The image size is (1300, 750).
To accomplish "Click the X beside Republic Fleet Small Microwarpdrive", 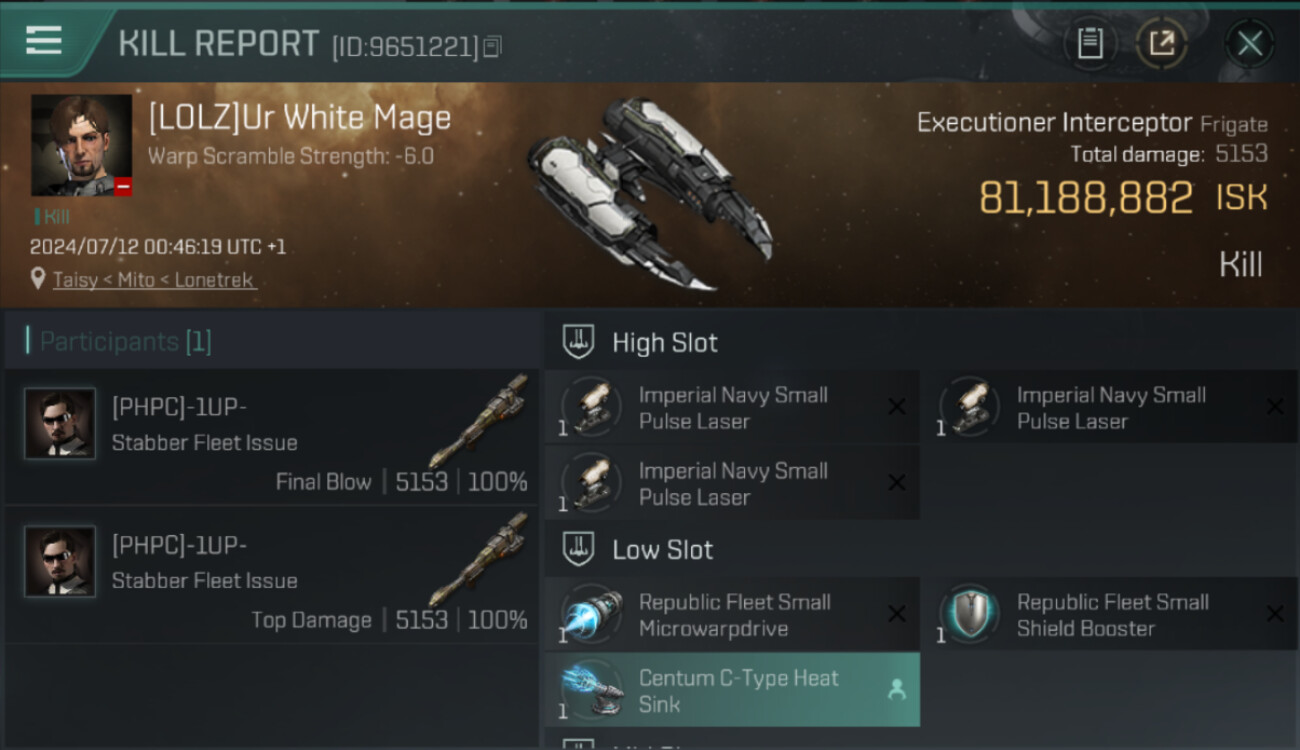I will [x=897, y=614].
